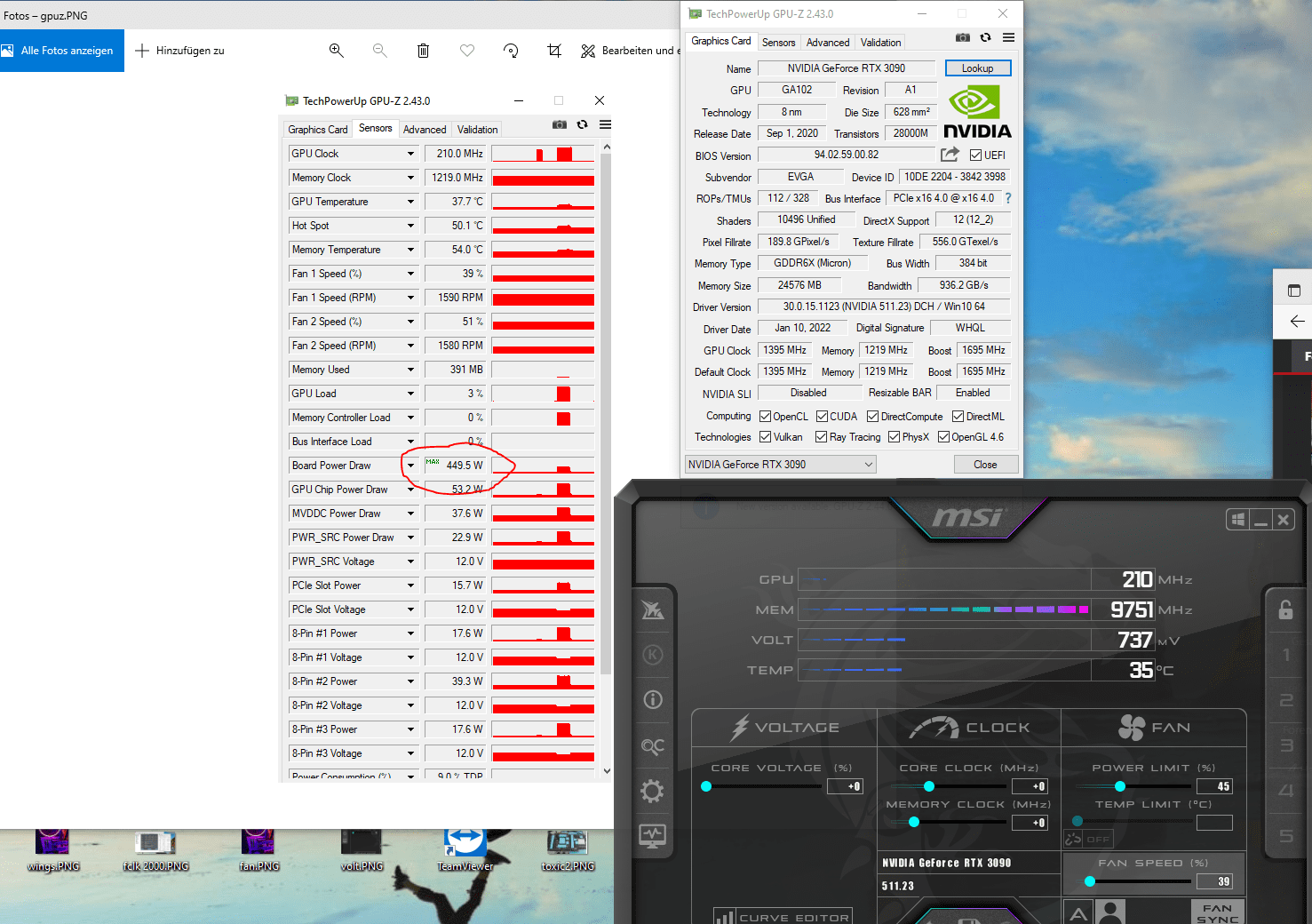Image resolution: width=1312 pixels, height=924 pixels.
Task: Click the Close button in GPU-Z
Action: coord(985,465)
